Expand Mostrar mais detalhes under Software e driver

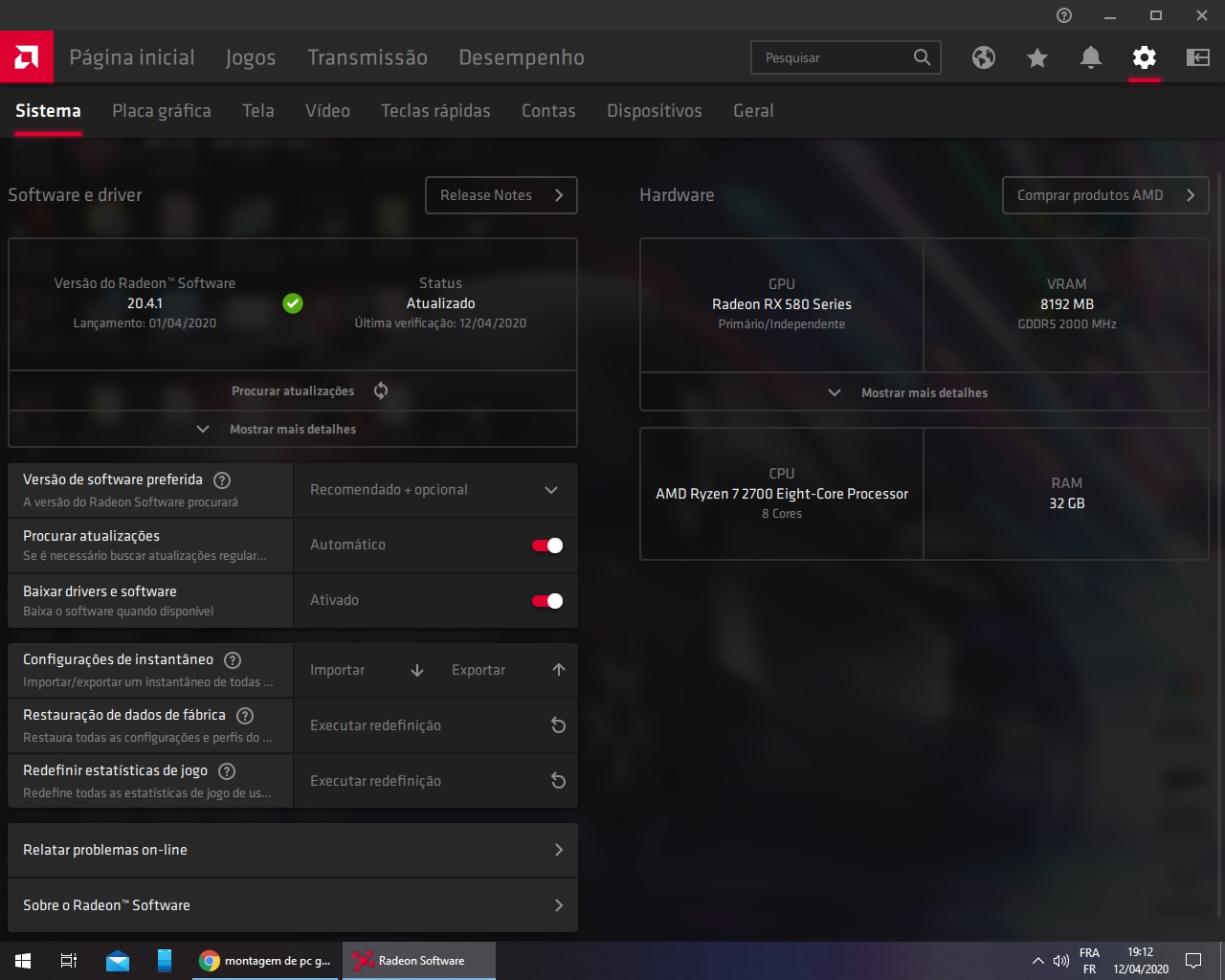click(x=292, y=430)
